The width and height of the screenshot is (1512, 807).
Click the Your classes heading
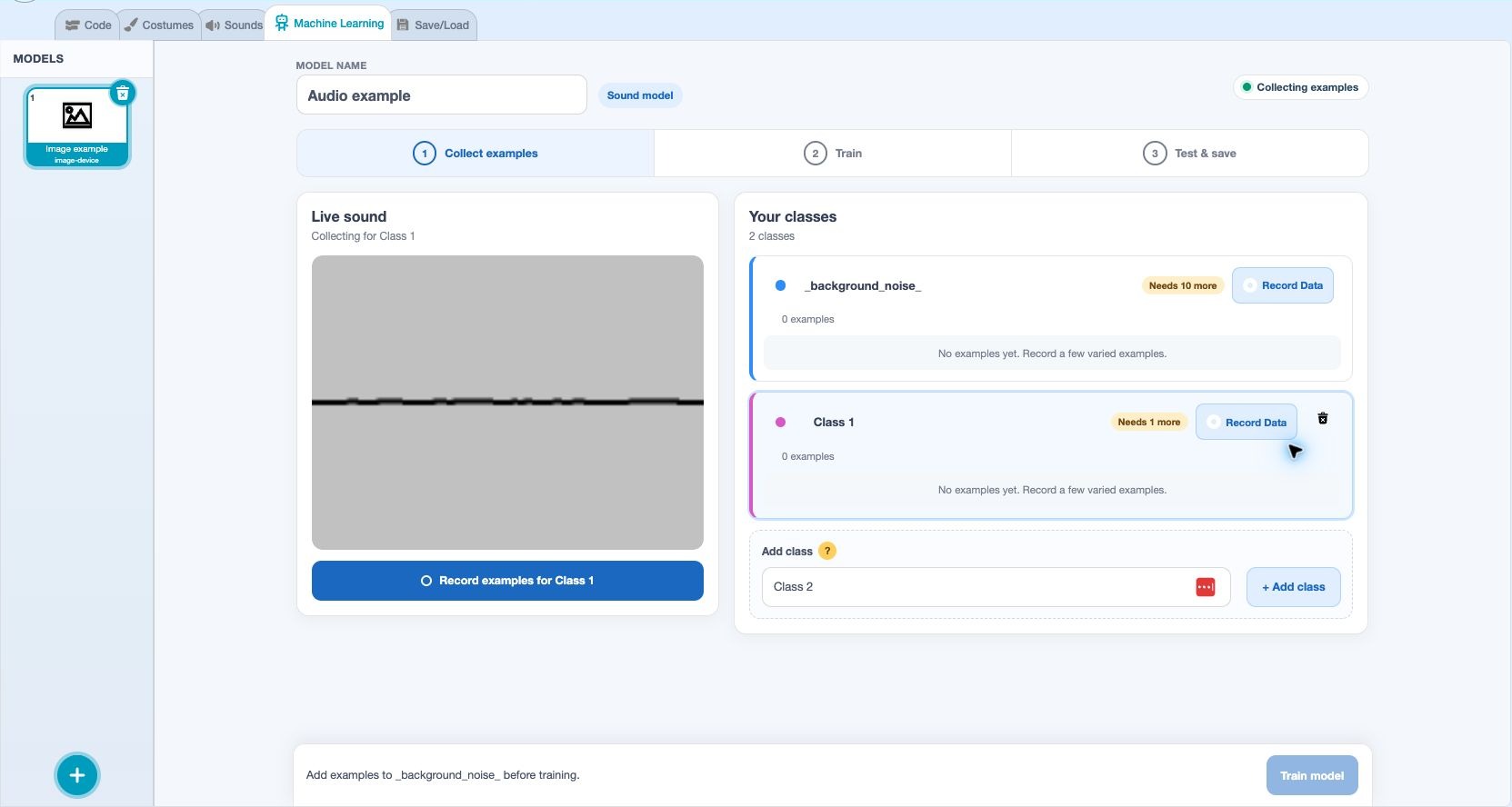click(793, 216)
